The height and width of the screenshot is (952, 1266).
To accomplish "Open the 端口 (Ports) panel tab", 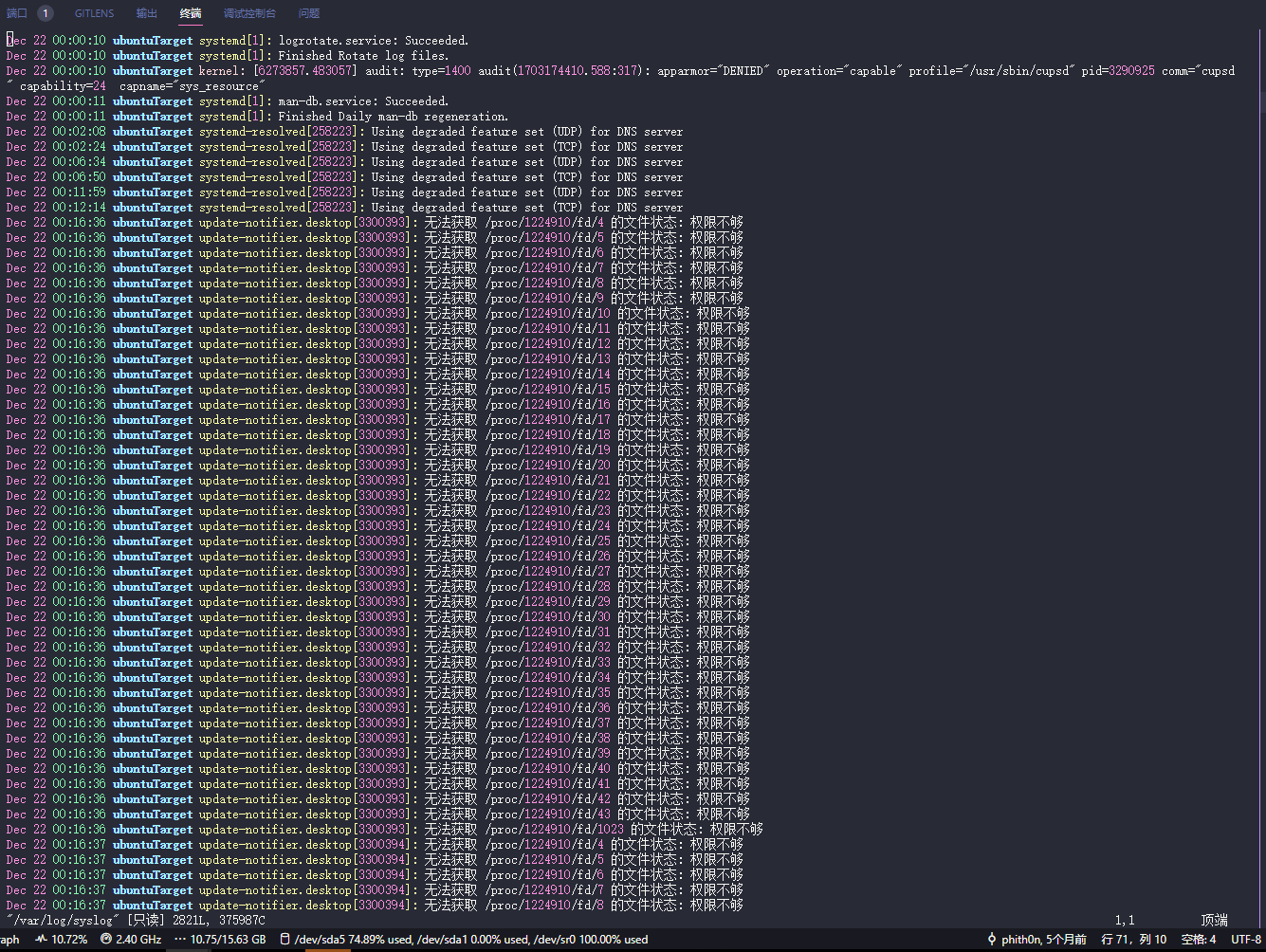I will click(16, 13).
